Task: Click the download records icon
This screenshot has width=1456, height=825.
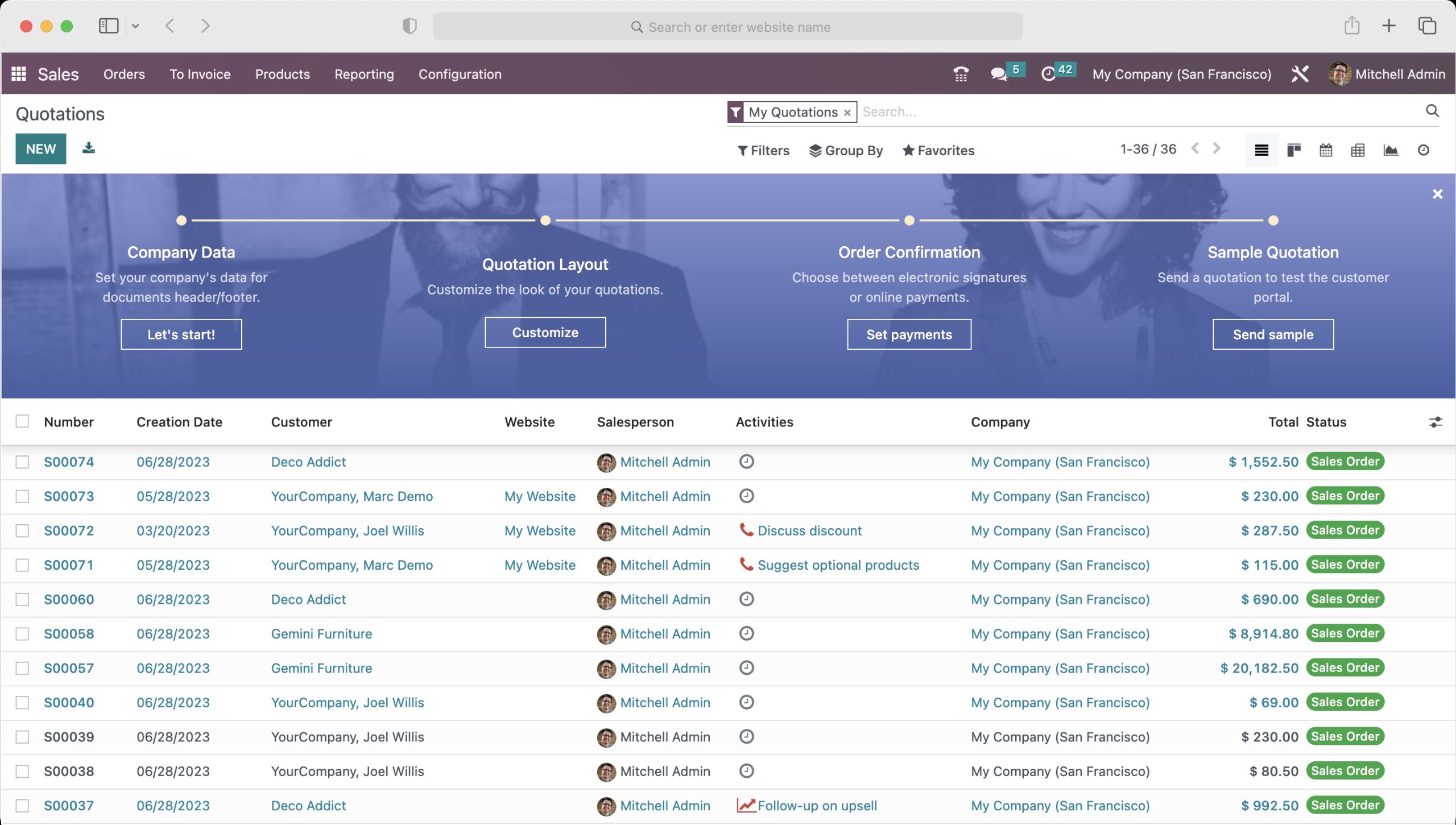Action: point(88,148)
